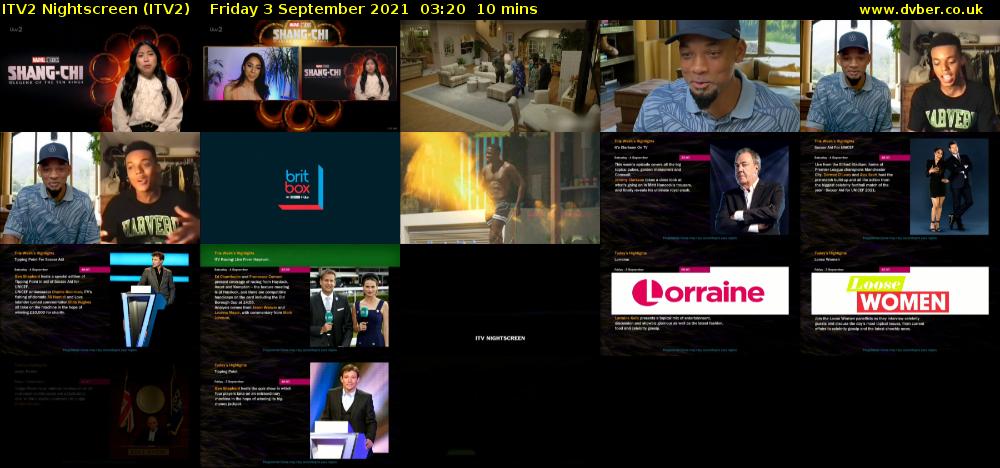Click the Lorraine logo banner
The image size is (1000, 468).
tap(700, 292)
